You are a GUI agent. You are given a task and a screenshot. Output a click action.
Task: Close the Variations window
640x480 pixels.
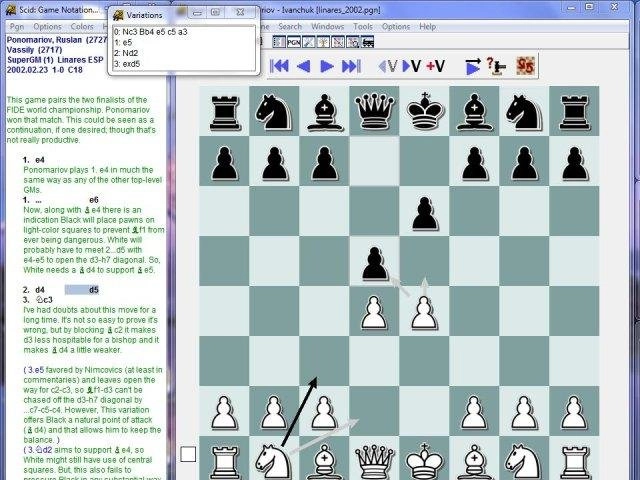click(240, 13)
